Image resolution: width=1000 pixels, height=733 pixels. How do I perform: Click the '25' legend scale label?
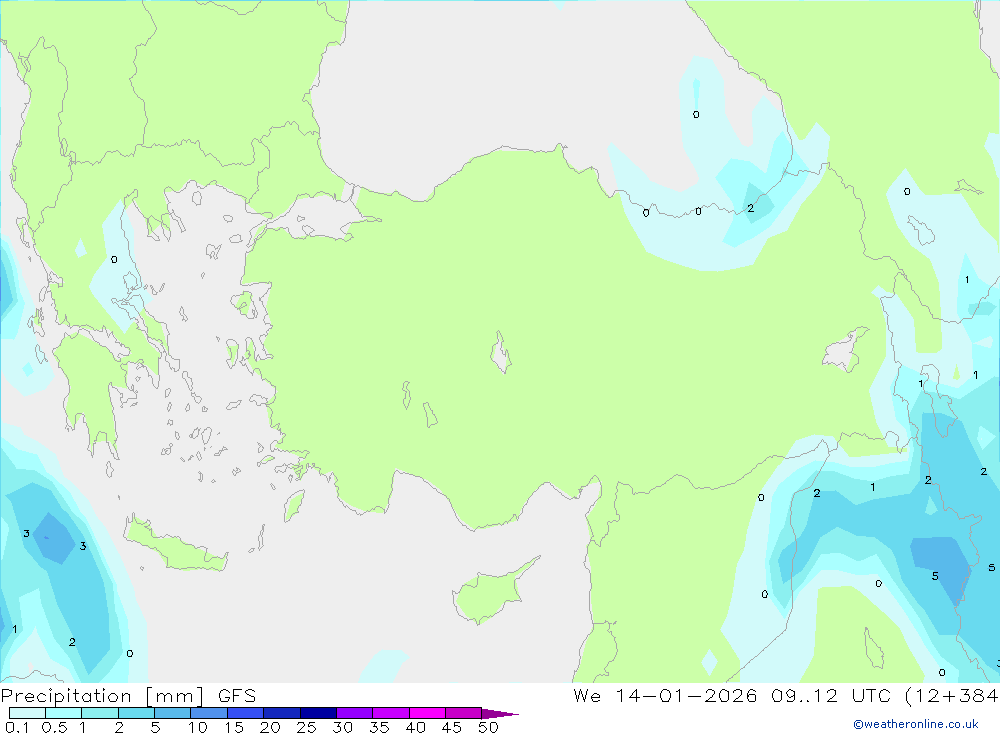(307, 727)
